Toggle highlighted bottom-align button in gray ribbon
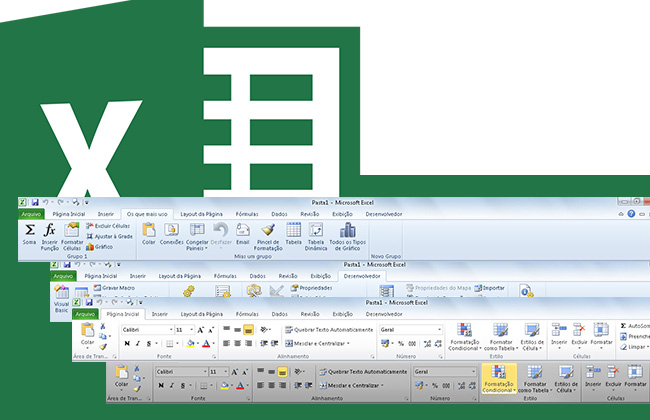 pyautogui.click(x=282, y=372)
